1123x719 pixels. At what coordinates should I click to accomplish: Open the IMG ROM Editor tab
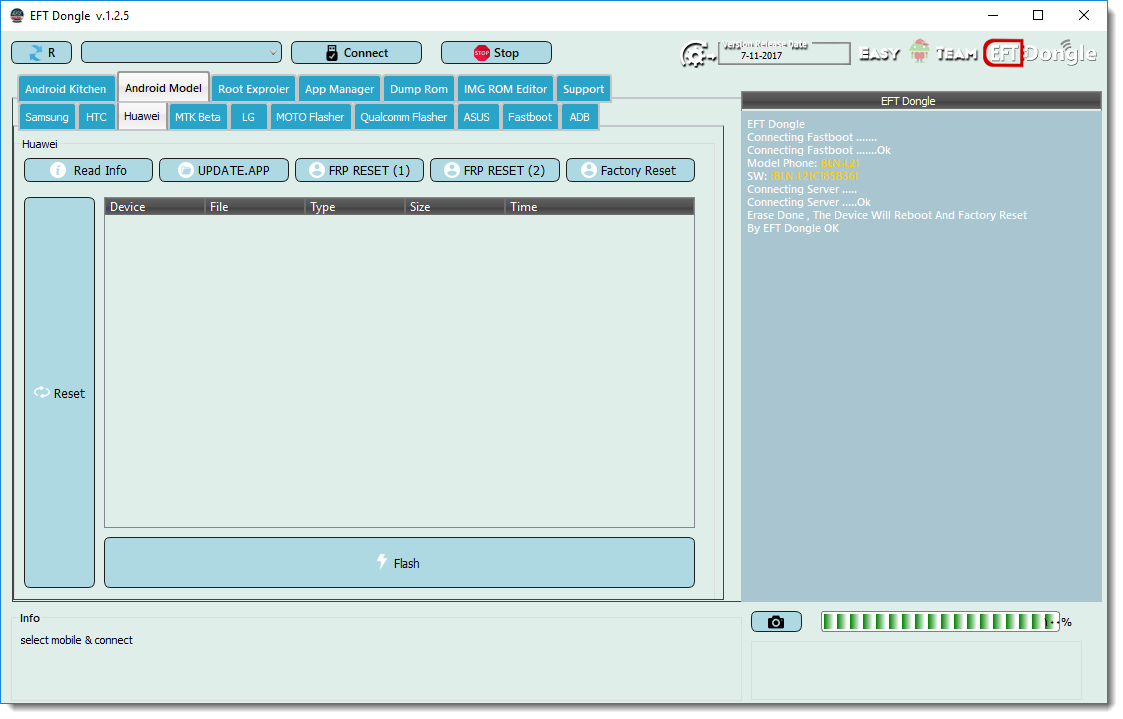506,89
